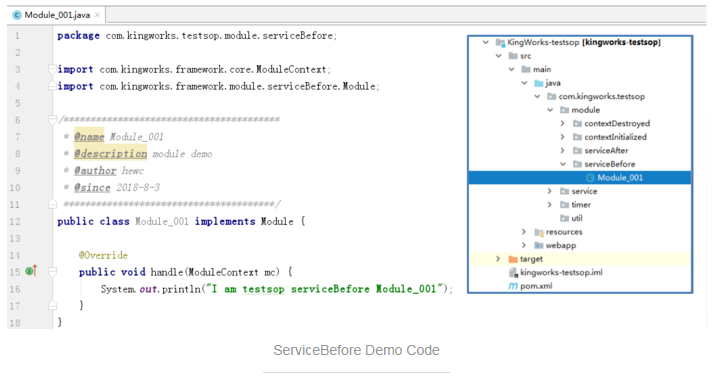Collapse the src folder chevron
This screenshot has height=378, width=719.
498,56
